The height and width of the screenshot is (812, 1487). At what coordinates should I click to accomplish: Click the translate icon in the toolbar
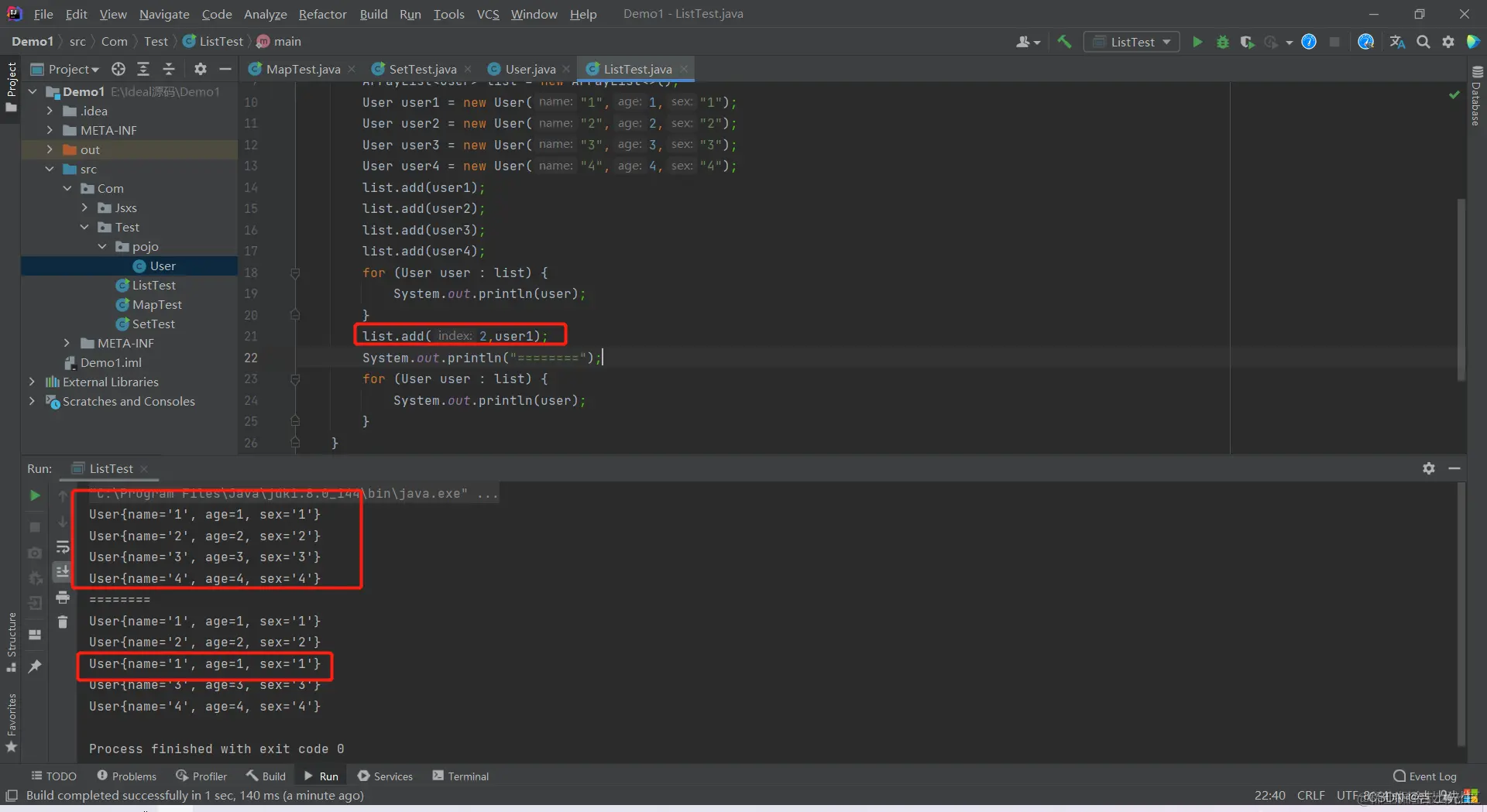coord(1397,42)
